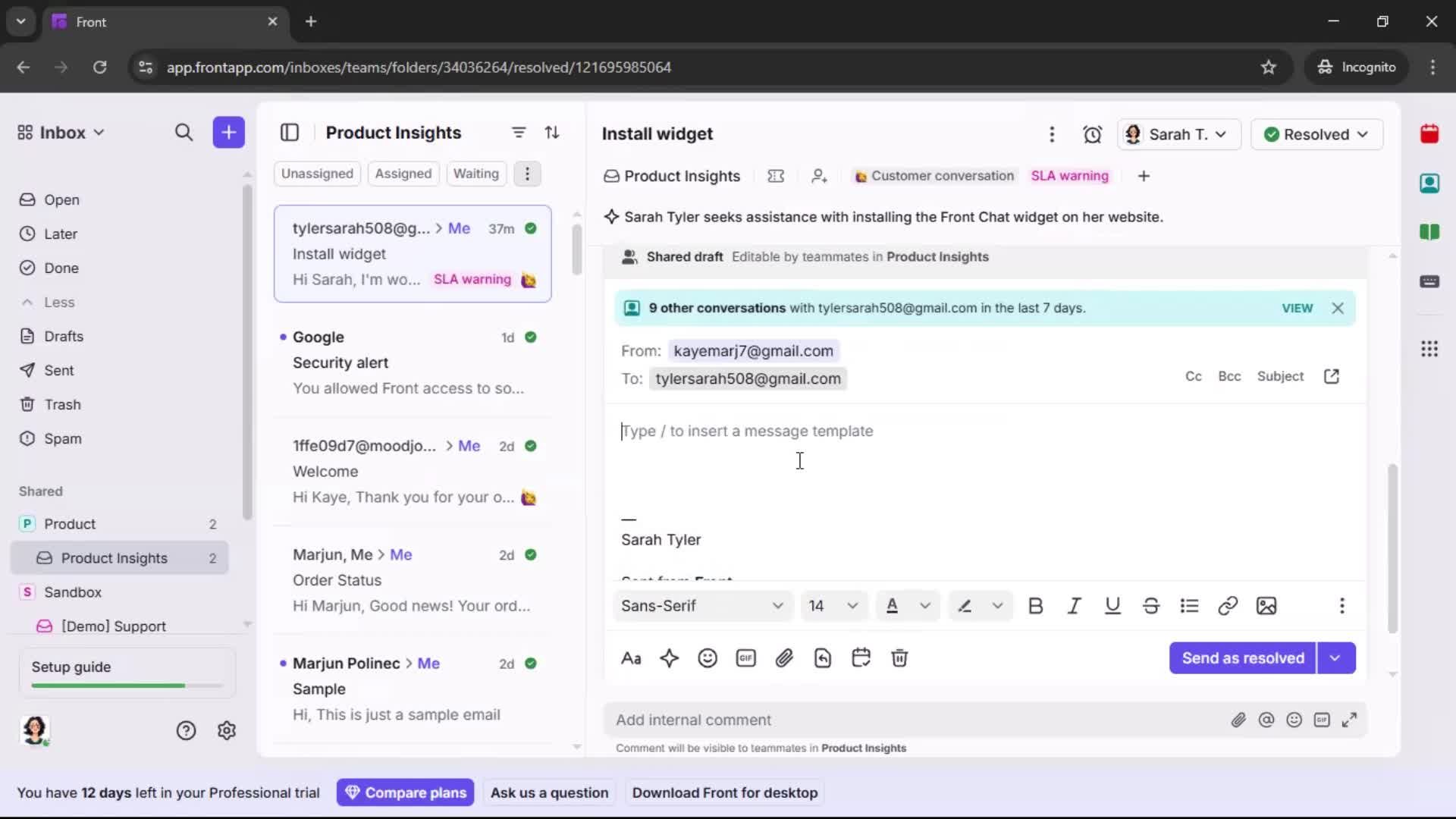Click the Compare plans button

(x=405, y=792)
